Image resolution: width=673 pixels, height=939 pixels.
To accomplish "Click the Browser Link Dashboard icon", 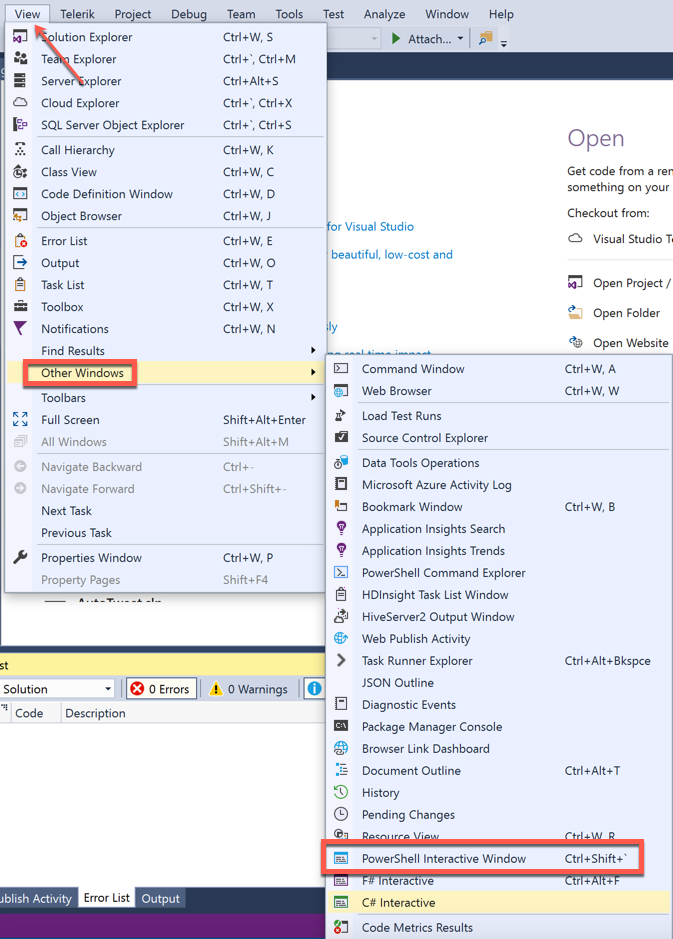I will 341,748.
